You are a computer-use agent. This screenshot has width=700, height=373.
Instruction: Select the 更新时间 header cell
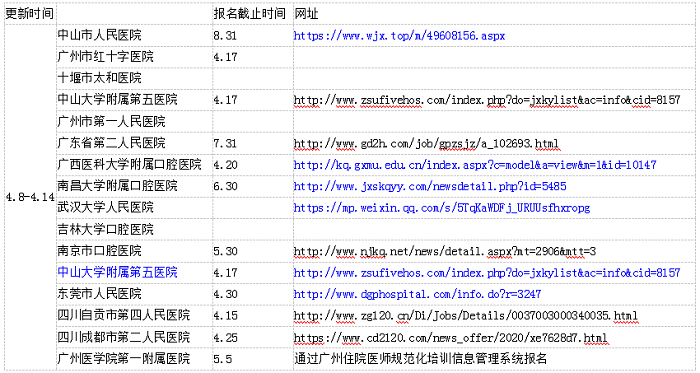pyautogui.click(x=30, y=14)
